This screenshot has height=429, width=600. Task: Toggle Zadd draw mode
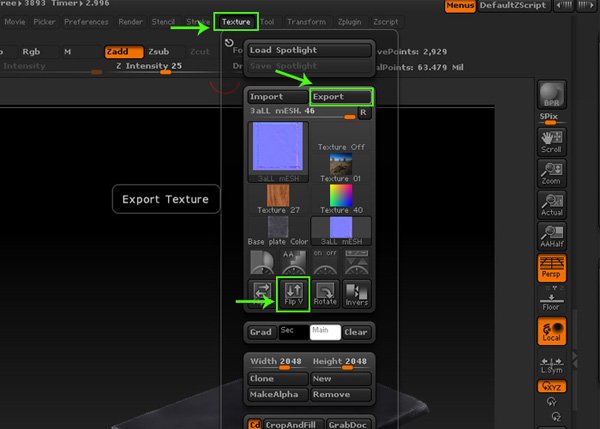[124, 52]
